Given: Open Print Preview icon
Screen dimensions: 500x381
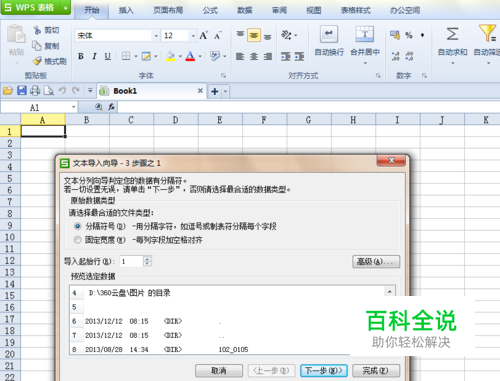Looking at the screenshot, I should 49,91.
